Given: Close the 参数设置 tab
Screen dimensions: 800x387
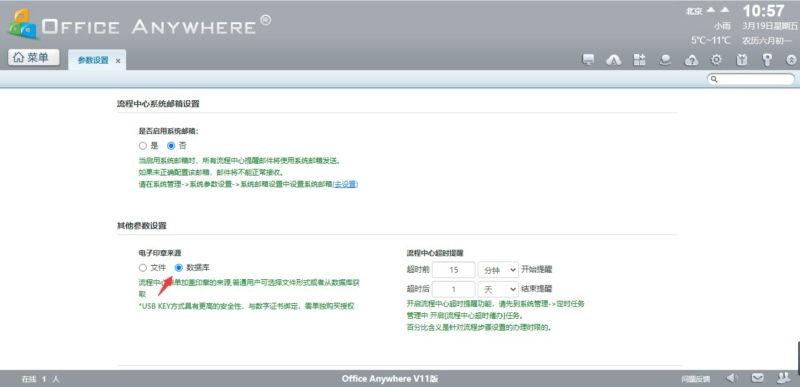Looking at the screenshot, I should coord(118,61).
